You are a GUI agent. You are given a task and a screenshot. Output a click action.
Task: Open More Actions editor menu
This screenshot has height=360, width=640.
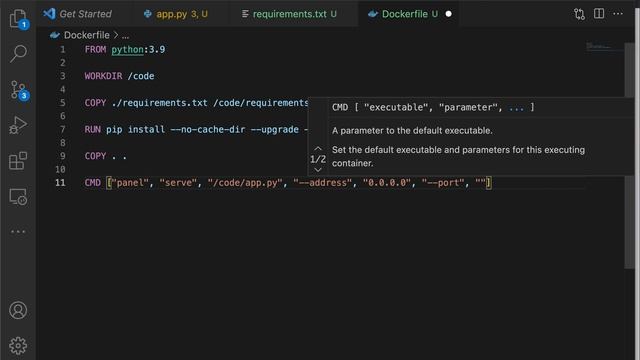[x=618, y=14]
